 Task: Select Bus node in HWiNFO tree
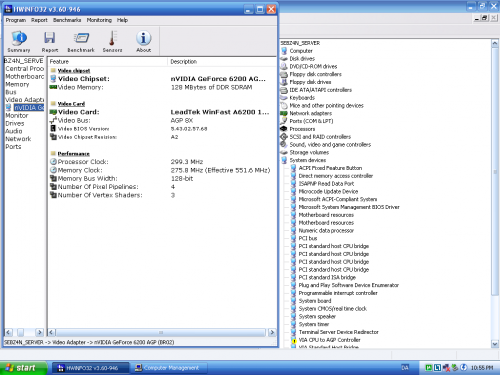pyautogui.click(x=11, y=92)
